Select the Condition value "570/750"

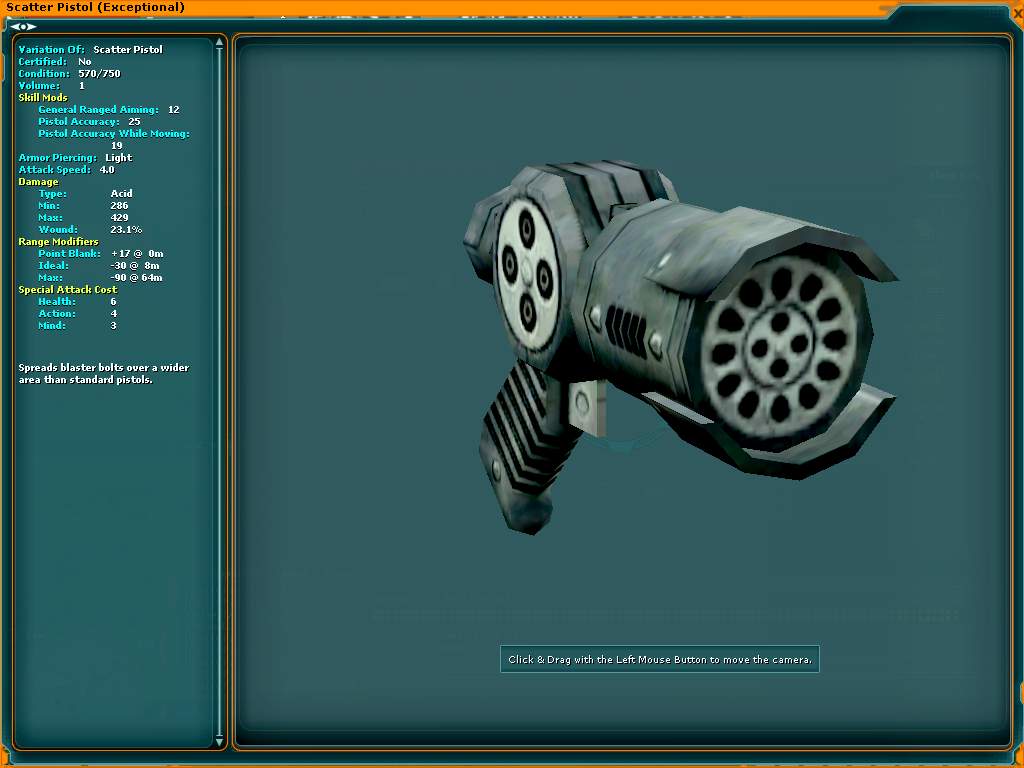pos(99,74)
